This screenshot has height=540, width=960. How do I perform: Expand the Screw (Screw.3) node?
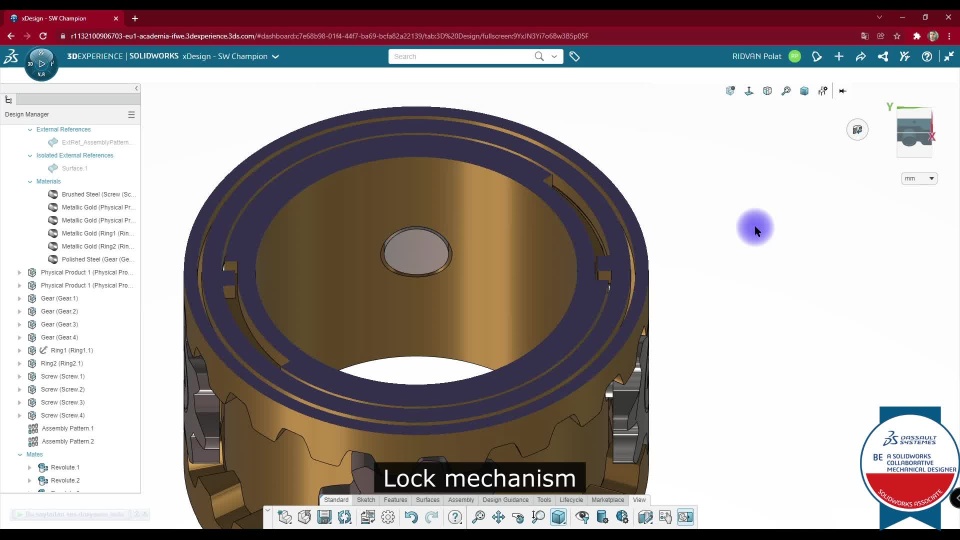pos(20,403)
